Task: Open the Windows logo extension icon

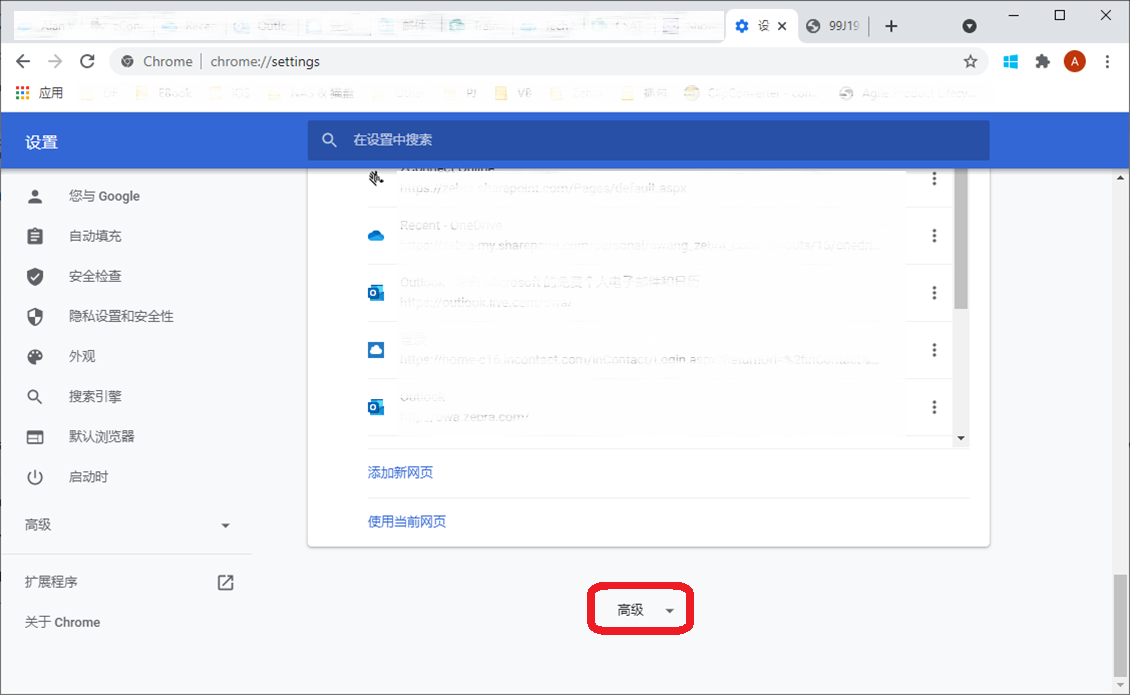Action: (1010, 61)
